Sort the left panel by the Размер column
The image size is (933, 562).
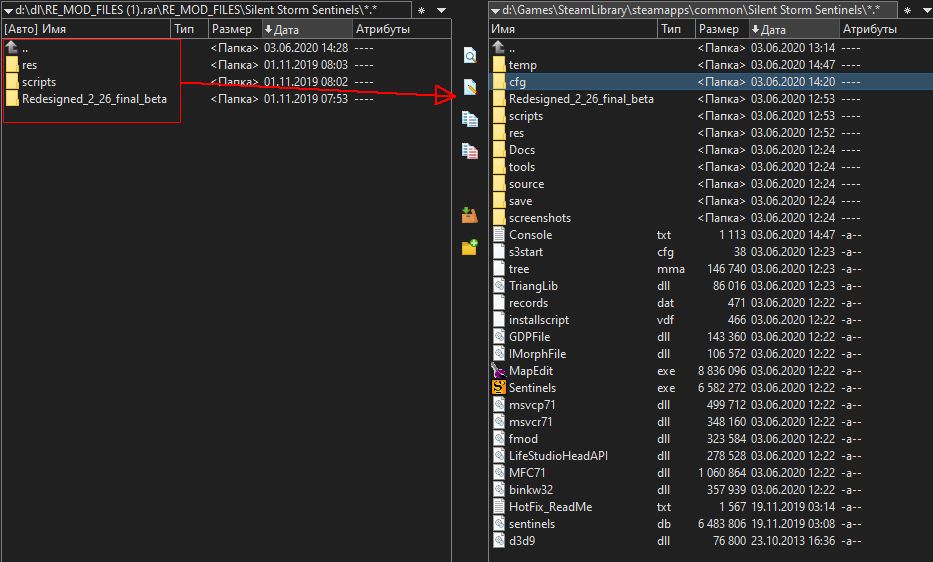(x=235, y=29)
